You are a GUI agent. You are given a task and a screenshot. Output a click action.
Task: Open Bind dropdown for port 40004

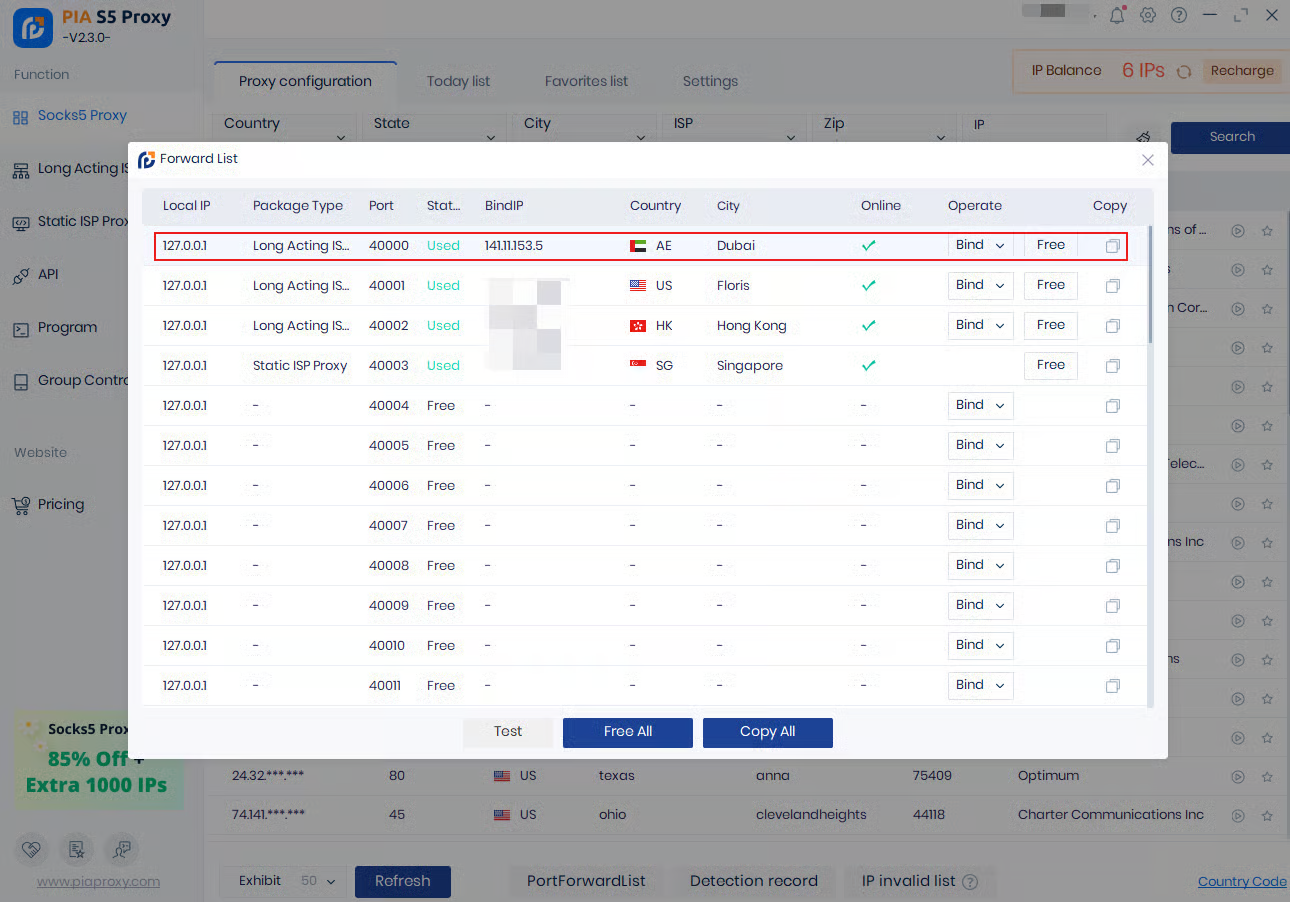point(980,405)
